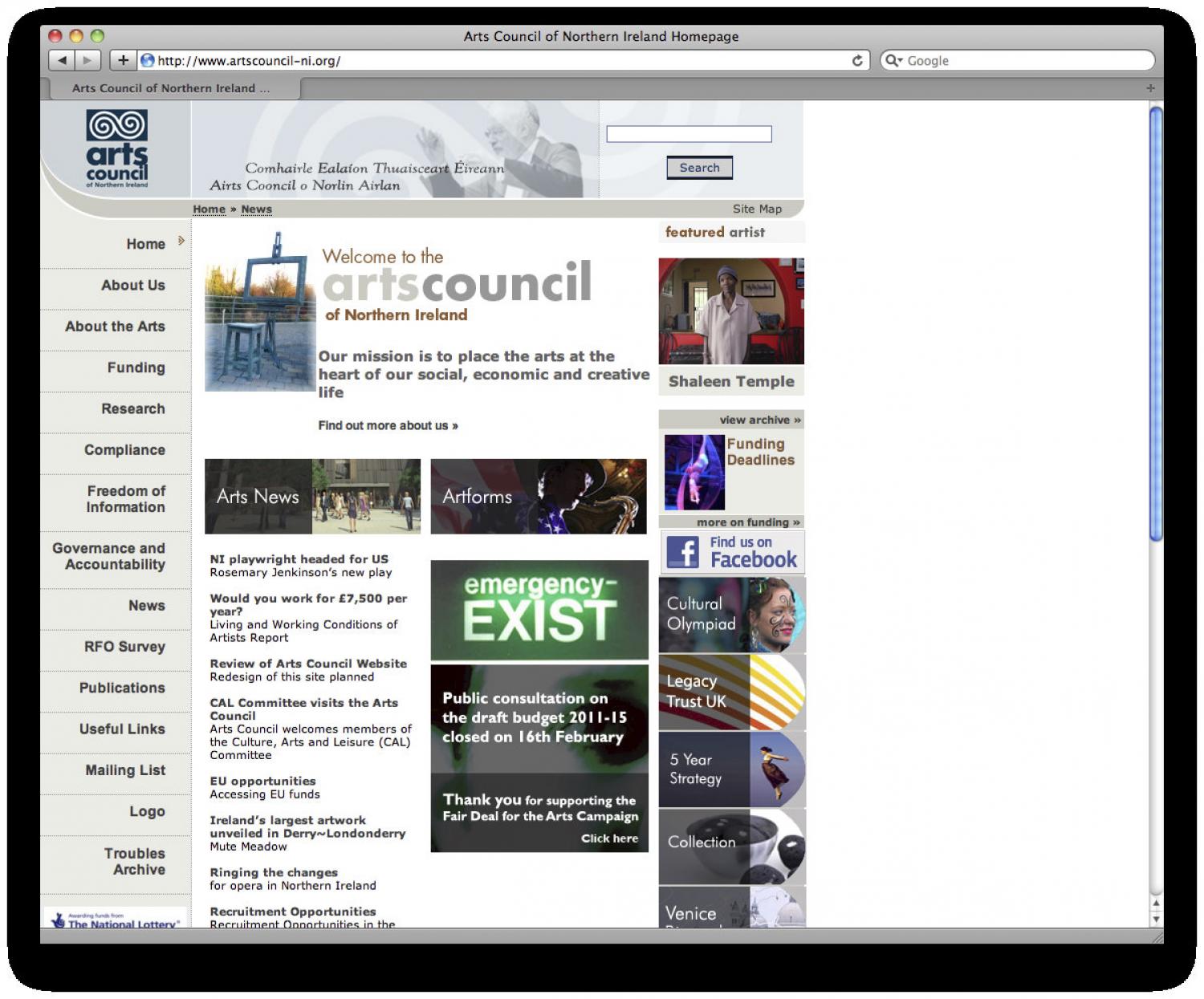Open the Find out more about us link
Image resolution: width=1204 pixels, height=999 pixels.
pyautogui.click(x=388, y=425)
